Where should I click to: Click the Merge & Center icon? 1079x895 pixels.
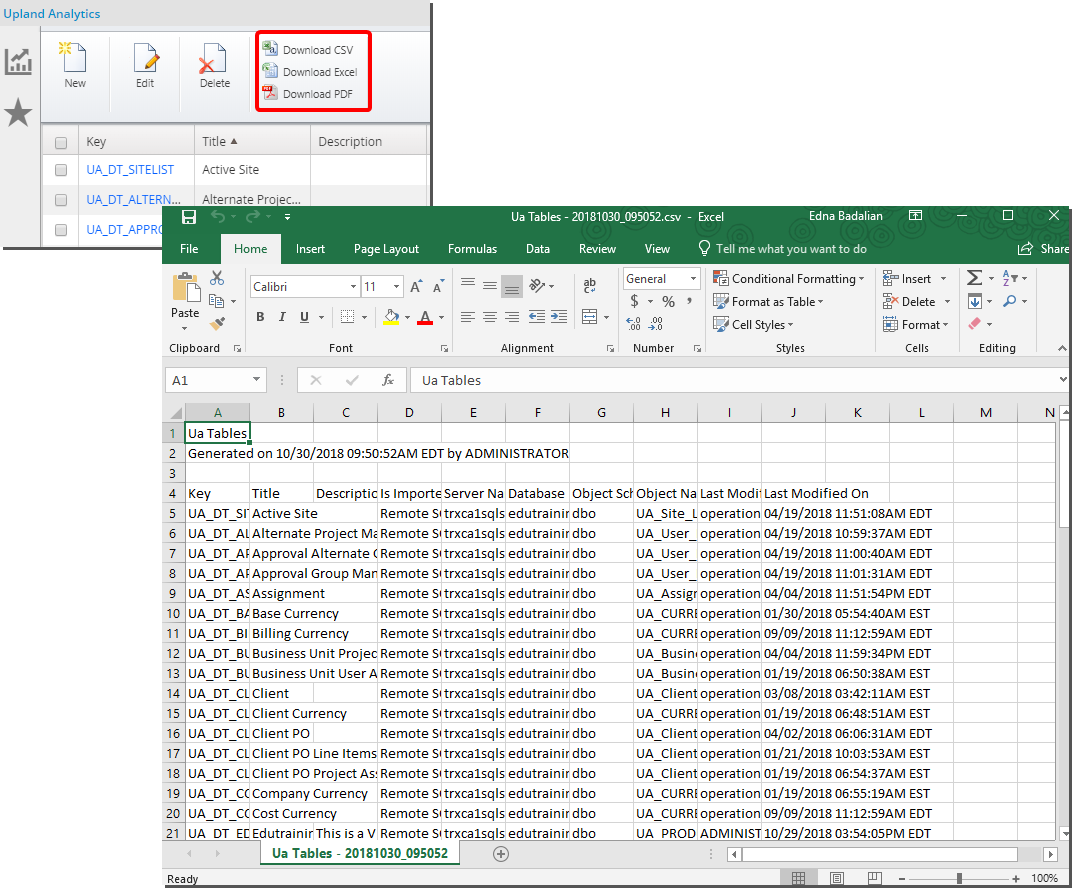590,317
